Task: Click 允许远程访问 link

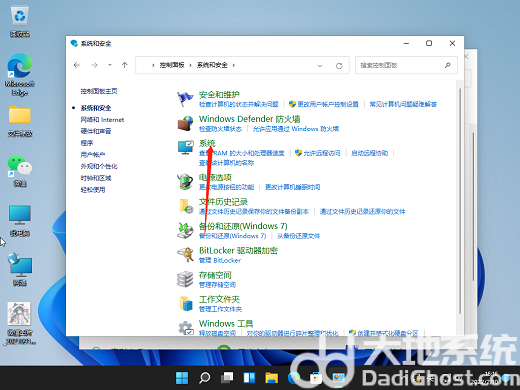Action: click(x=322, y=153)
